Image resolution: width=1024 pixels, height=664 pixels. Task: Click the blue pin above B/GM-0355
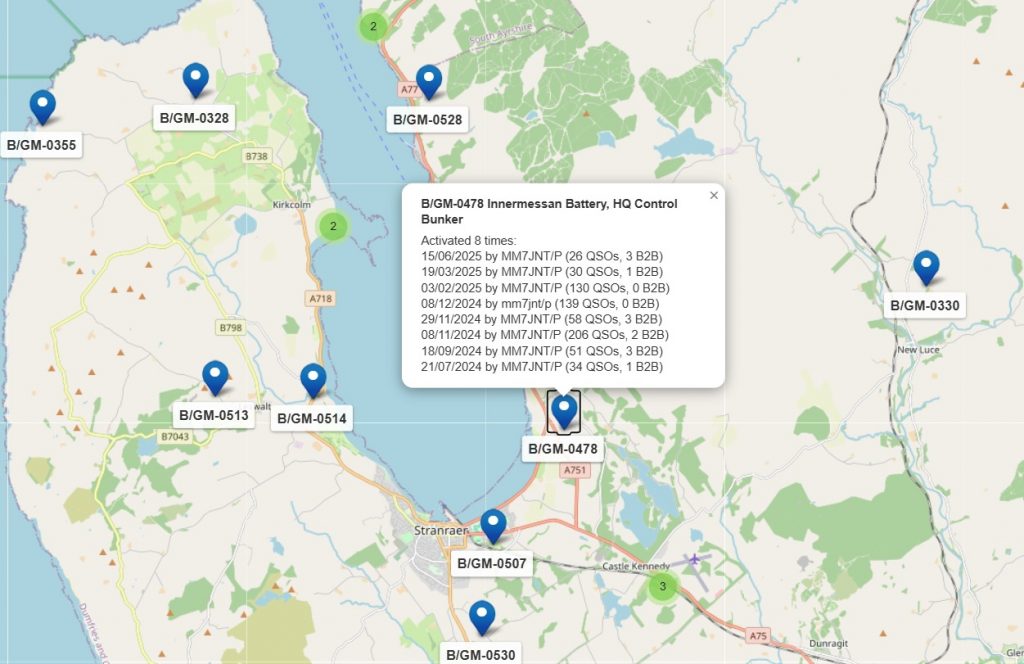tap(42, 106)
